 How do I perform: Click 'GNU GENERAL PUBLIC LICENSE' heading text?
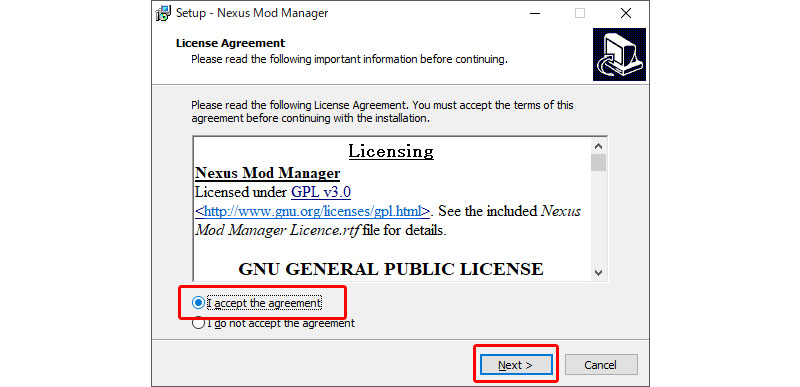(x=391, y=269)
